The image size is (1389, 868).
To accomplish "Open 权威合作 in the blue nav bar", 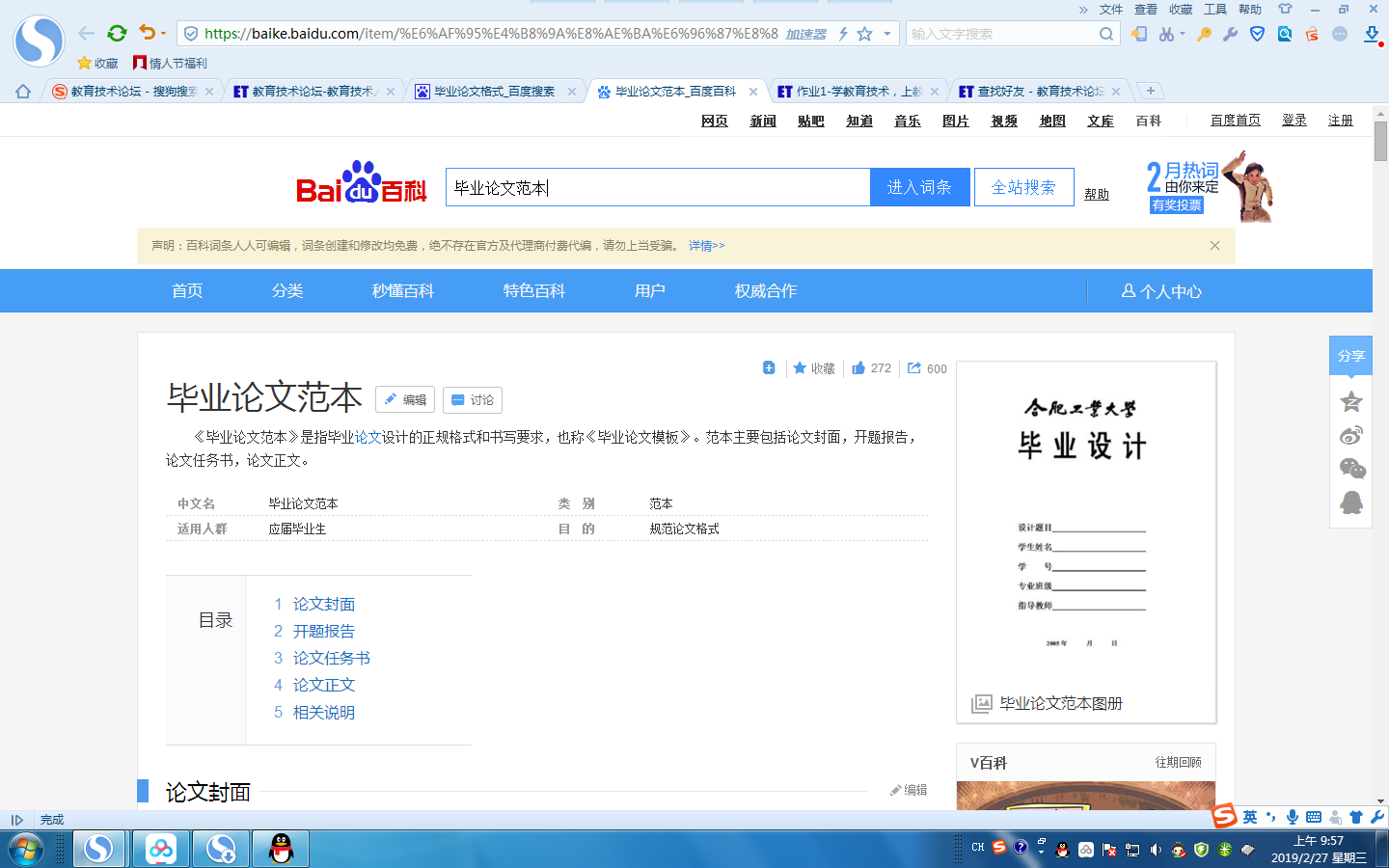I will pos(766,290).
